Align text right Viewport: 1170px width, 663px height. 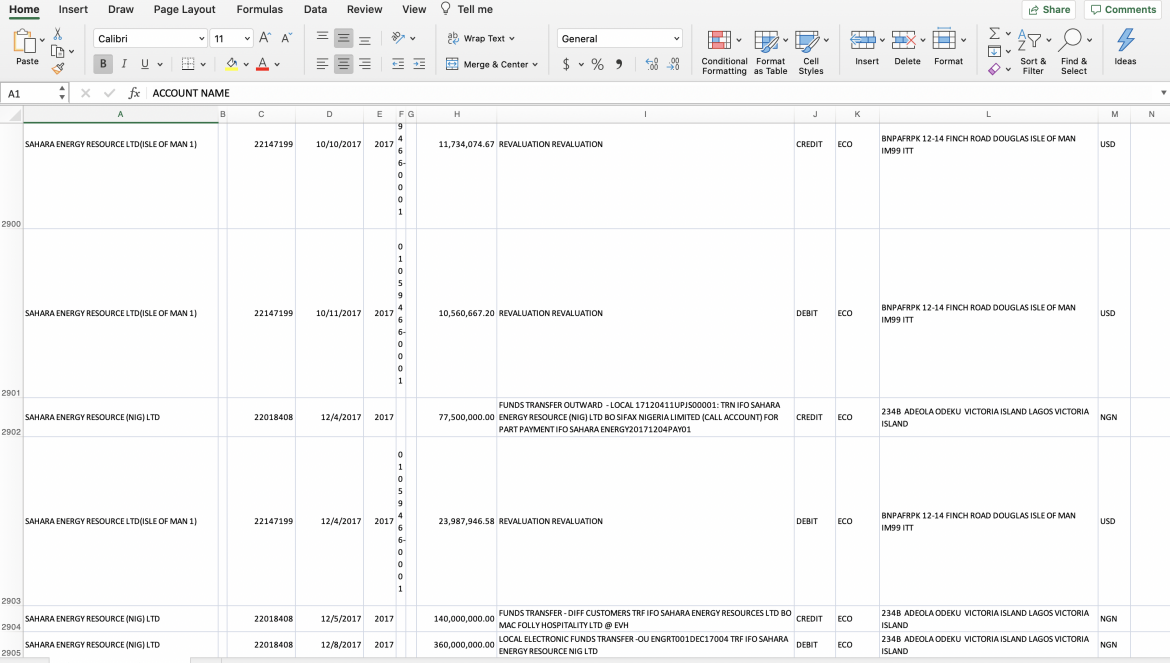click(365, 64)
